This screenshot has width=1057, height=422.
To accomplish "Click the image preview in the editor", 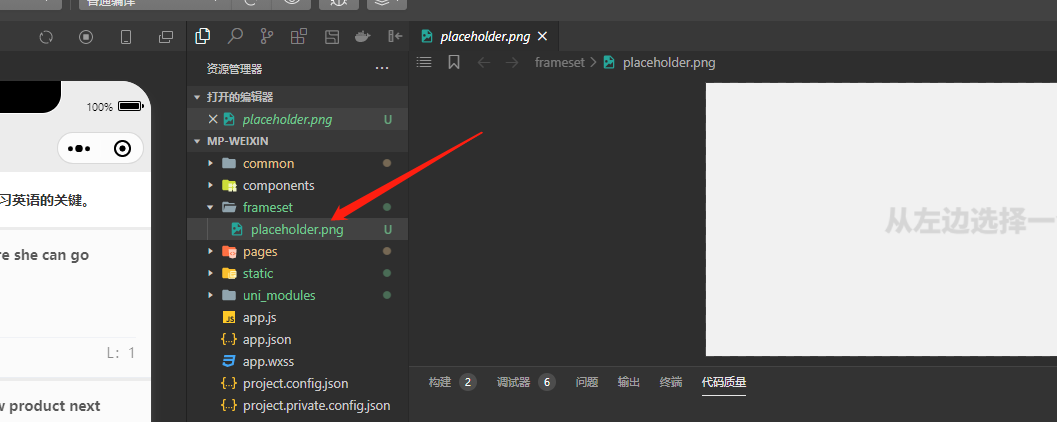I will [x=881, y=219].
